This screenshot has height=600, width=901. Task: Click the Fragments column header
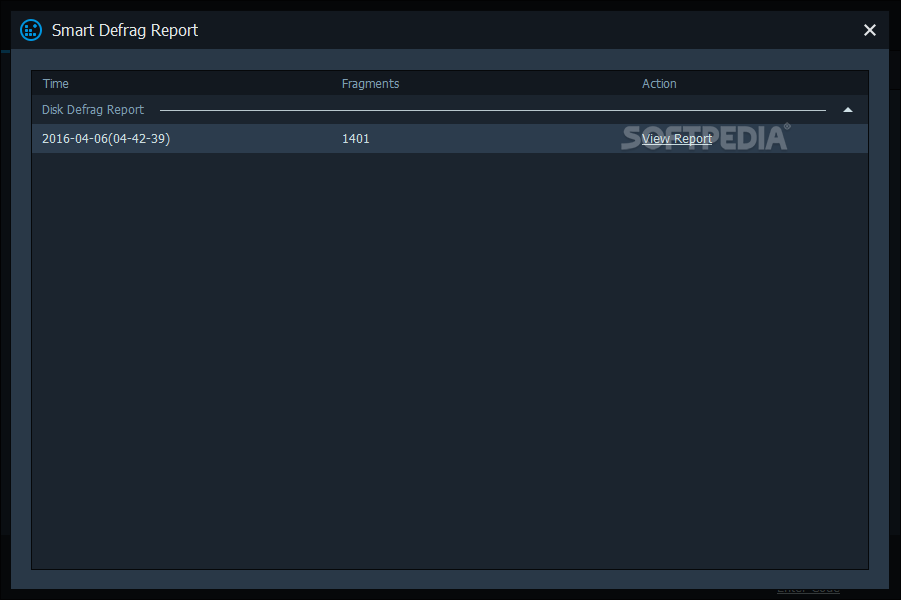click(370, 84)
